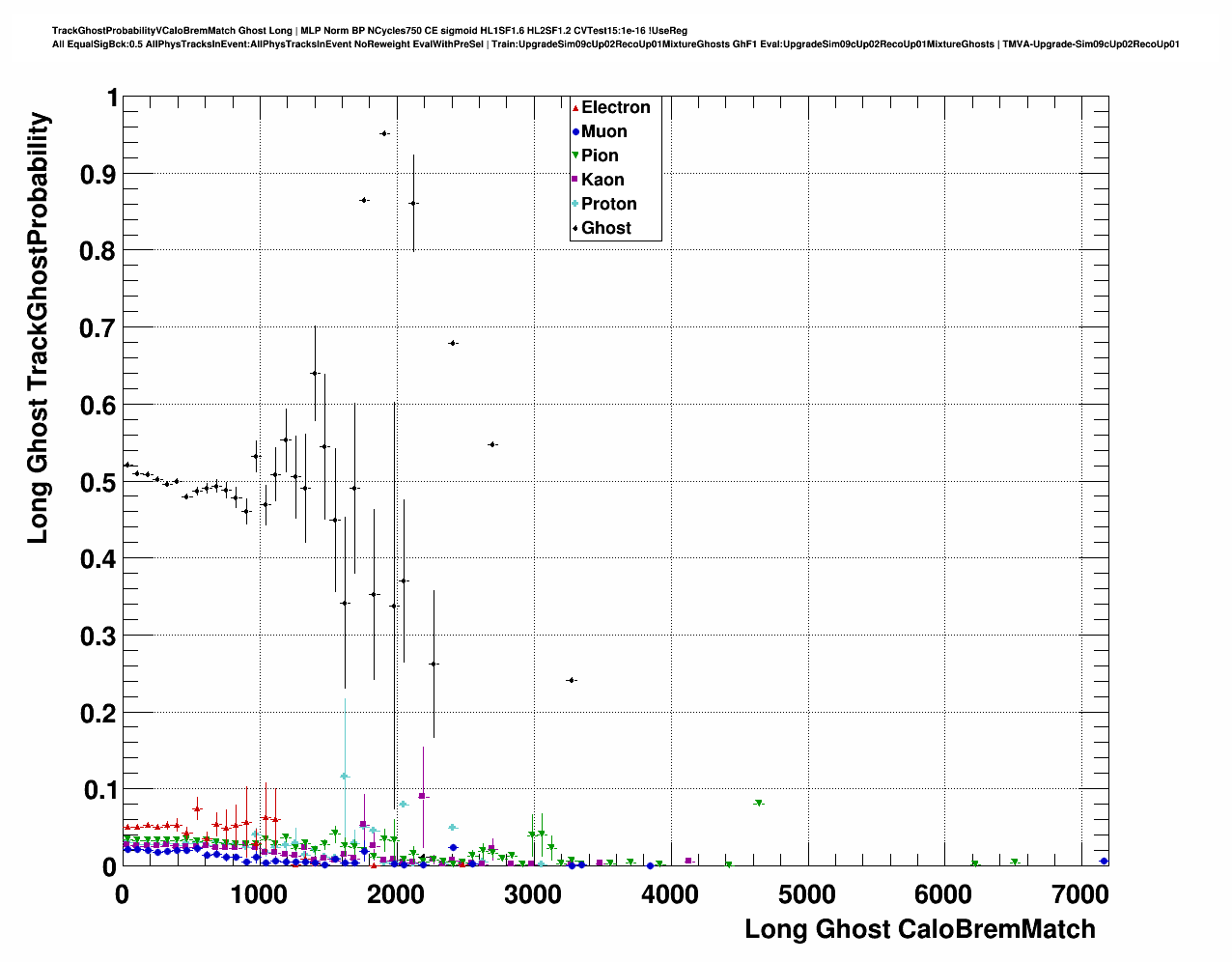Screen dimensions: 1232x962
Task: Click the x-axis label 3000
Action: 533,894
